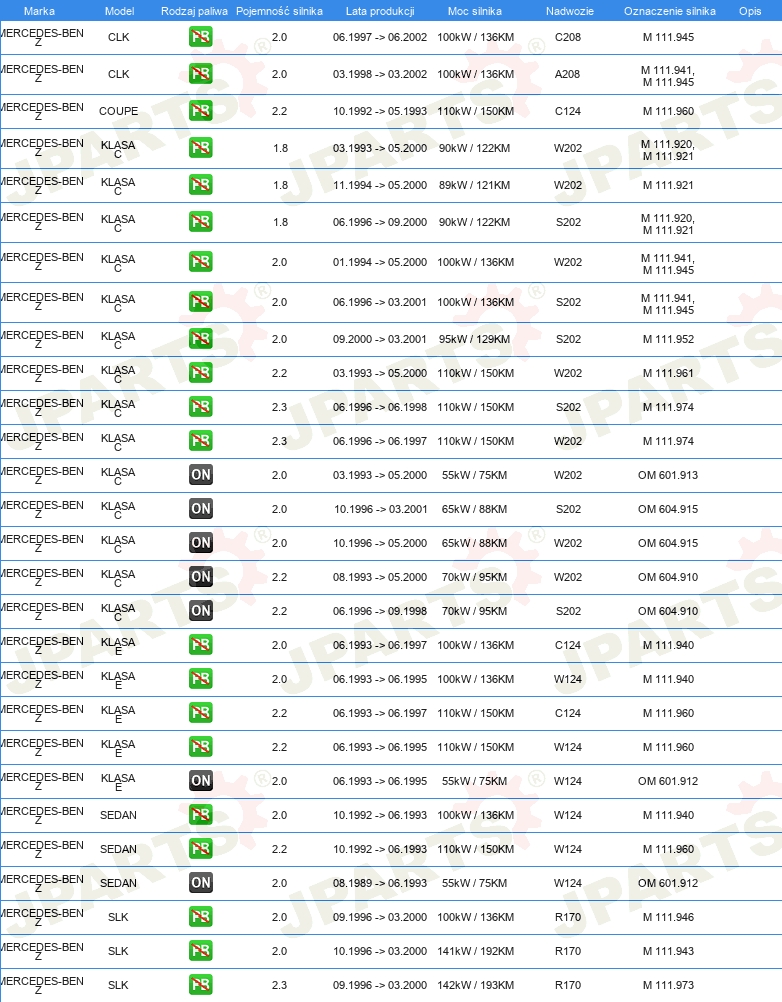Click diesel ON icon in 10.1996 -> 05.2000 row
The width and height of the screenshot is (782, 1002).
click(201, 543)
